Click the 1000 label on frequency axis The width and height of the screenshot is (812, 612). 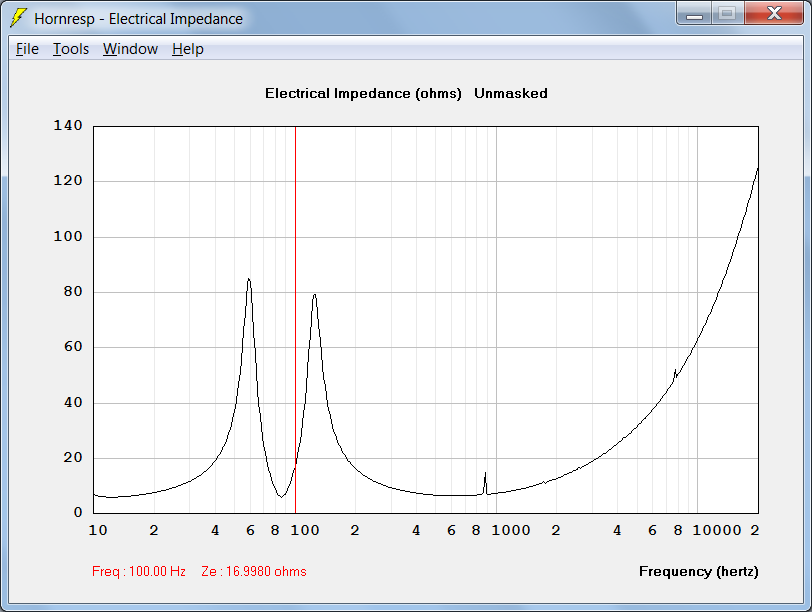[x=511, y=530]
